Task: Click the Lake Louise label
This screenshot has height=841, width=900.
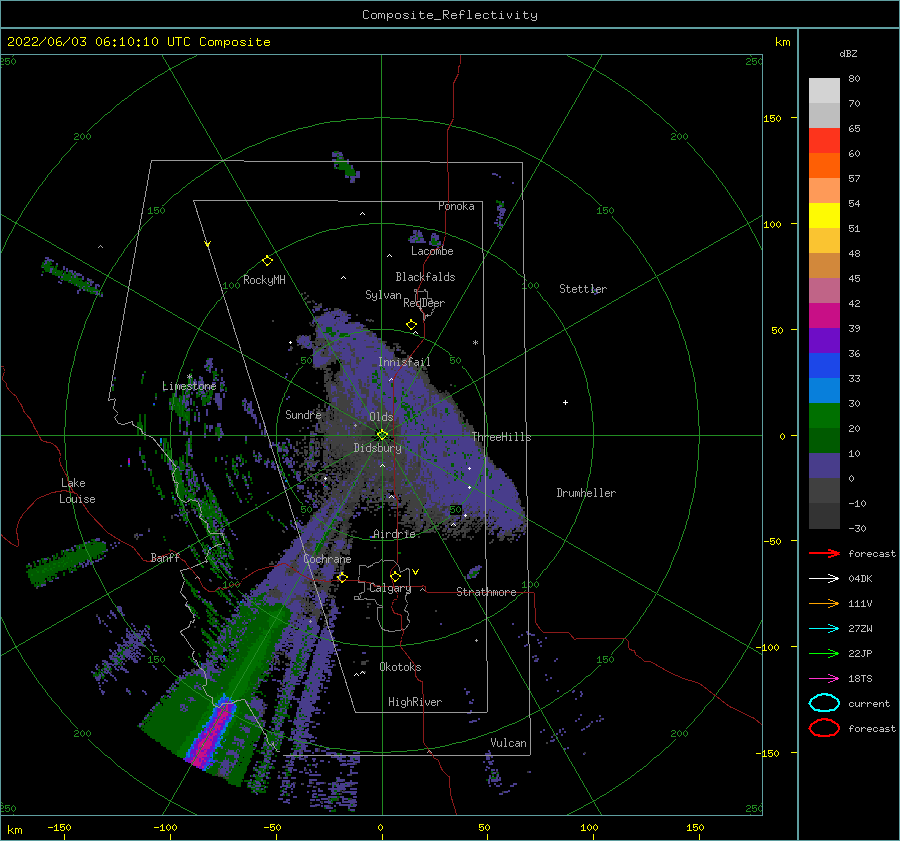Action: (77, 491)
